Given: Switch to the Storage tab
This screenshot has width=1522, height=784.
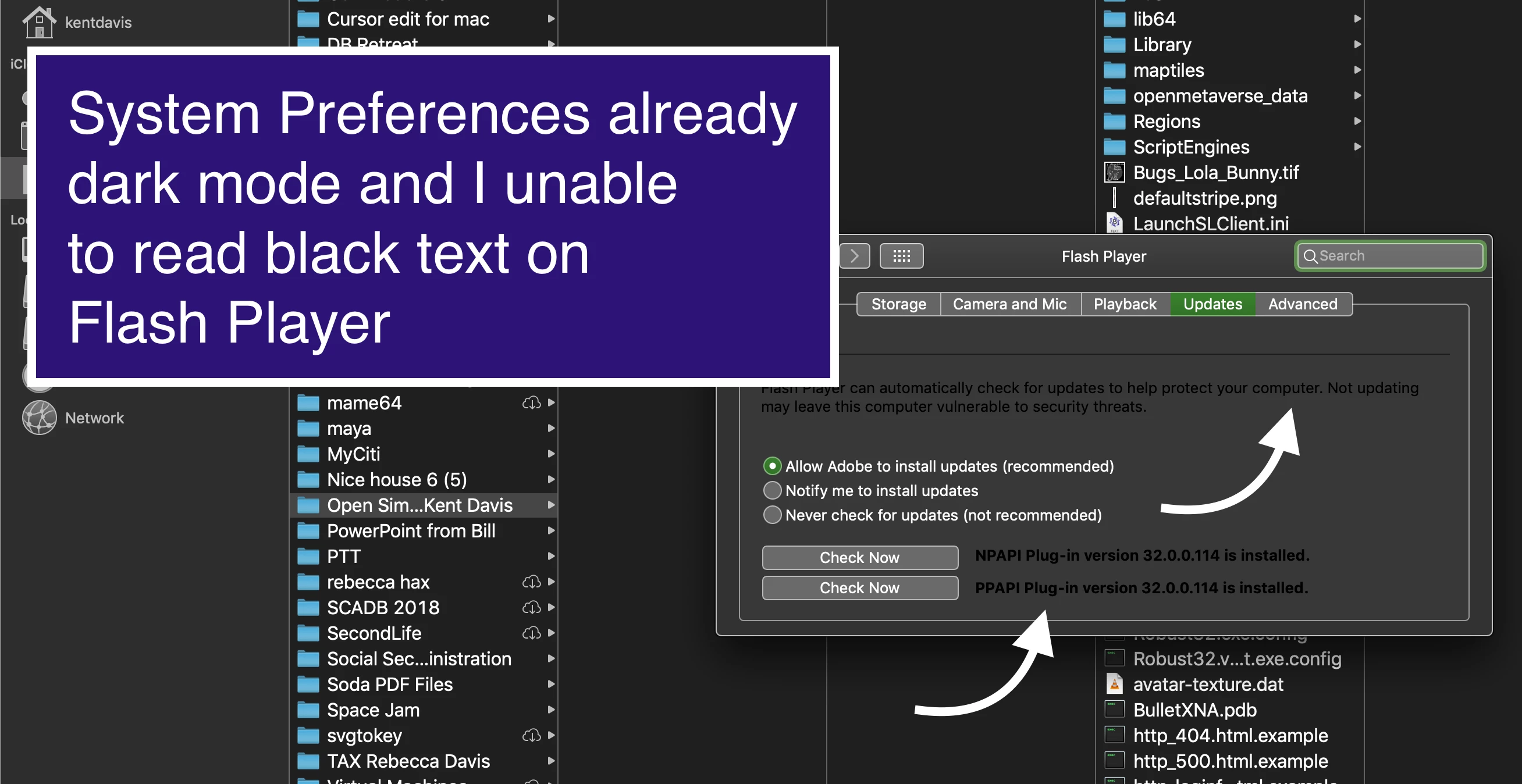Looking at the screenshot, I should (x=898, y=304).
